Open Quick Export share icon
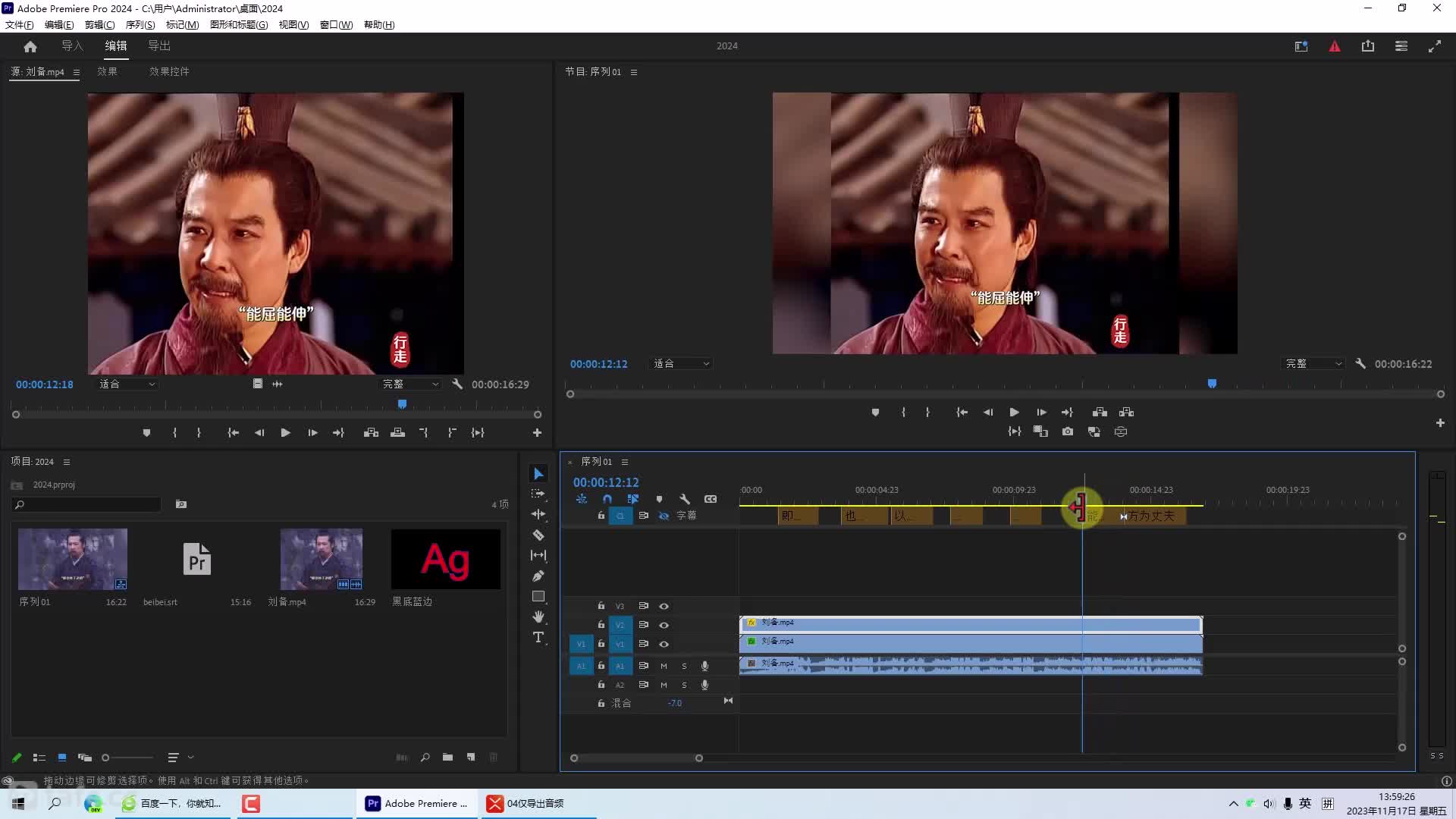The width and height of the screenshot is (1456, 819). 1368,46
